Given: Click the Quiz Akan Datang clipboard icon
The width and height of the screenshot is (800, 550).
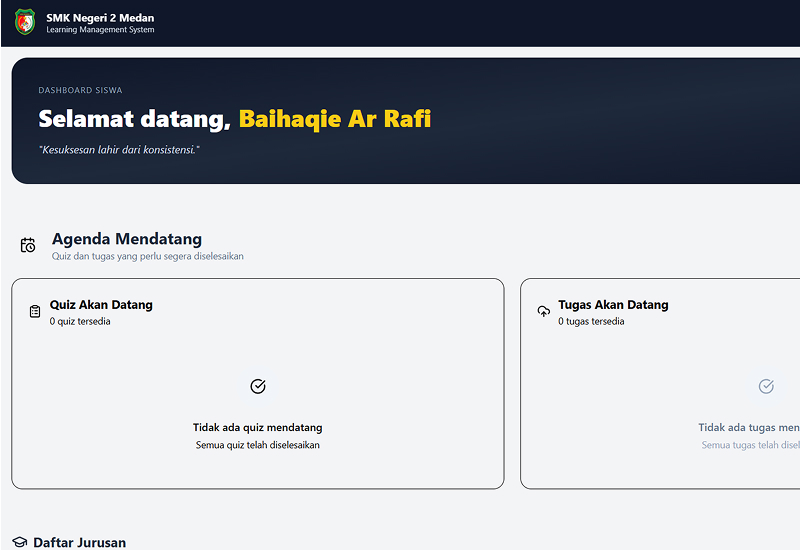Looking at the screenshot, I should point(35,311).
